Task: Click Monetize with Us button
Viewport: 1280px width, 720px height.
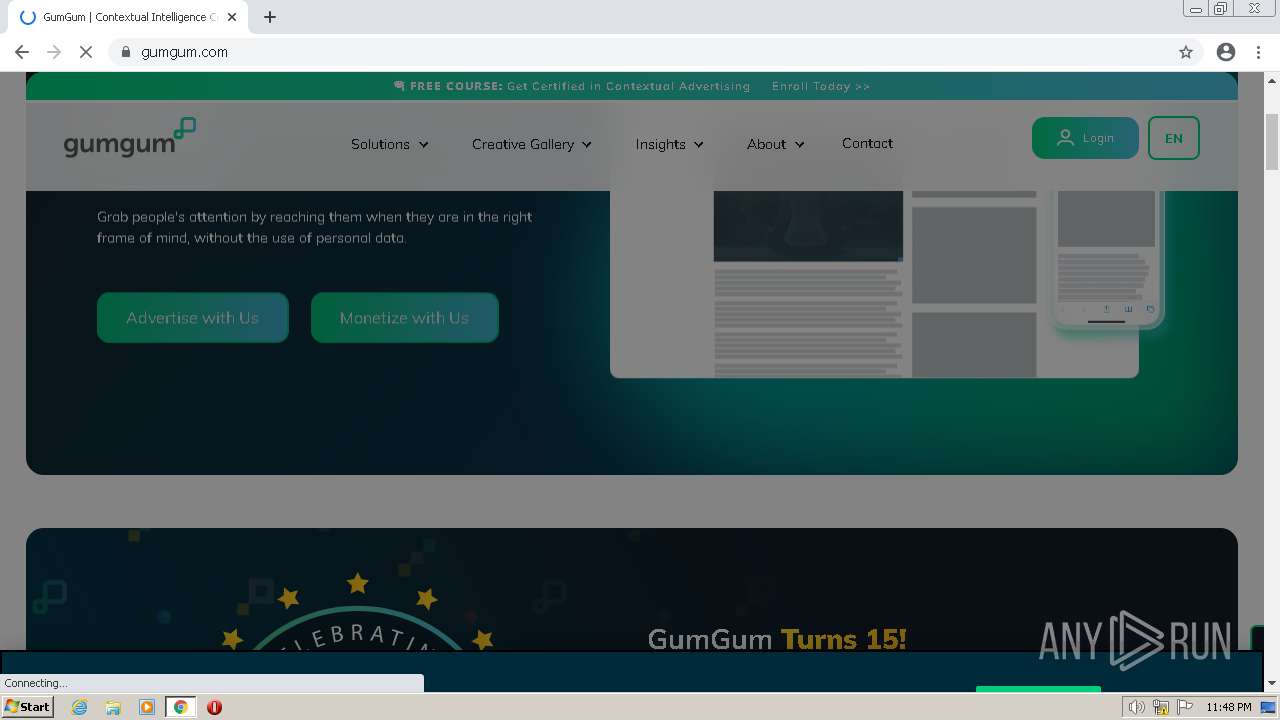Action: point(405,318)
